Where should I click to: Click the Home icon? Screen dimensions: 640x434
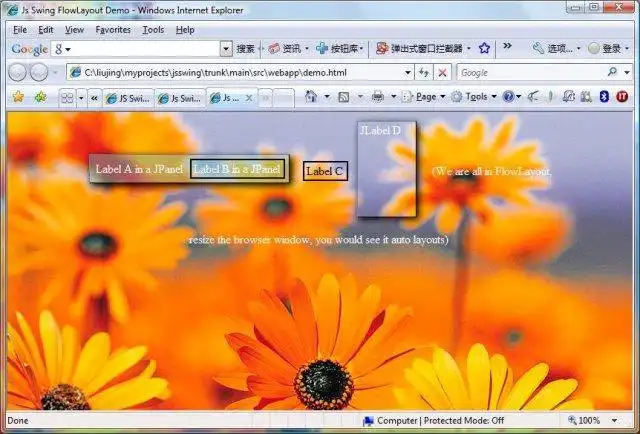click(x=311, y=96)
